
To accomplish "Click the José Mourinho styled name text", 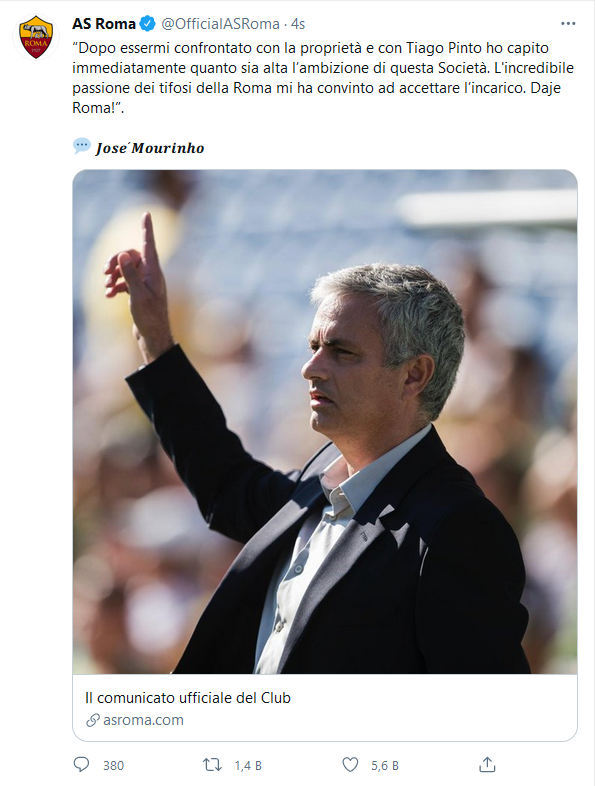I will pyautogui.click(x=150, y=148).
